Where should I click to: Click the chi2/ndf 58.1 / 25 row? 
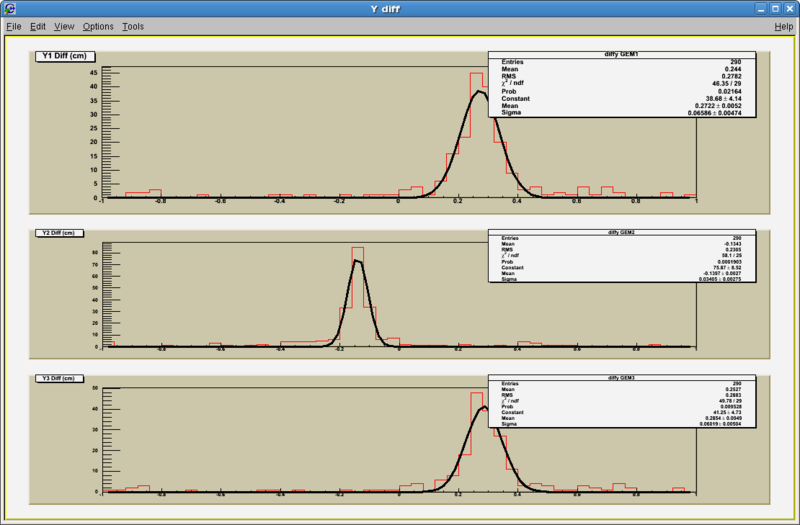pyautogui.click(x=621, y=256)
